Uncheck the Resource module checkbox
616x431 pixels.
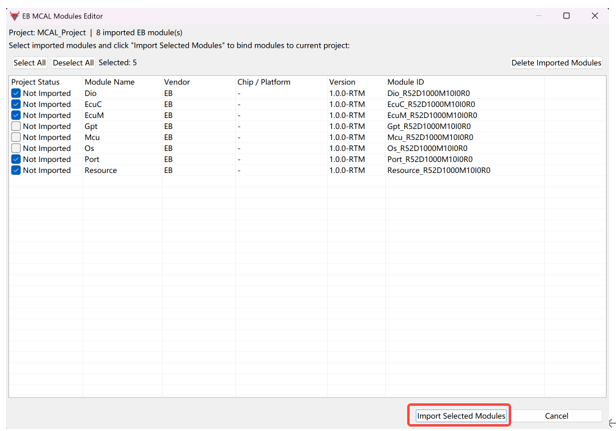16,170
